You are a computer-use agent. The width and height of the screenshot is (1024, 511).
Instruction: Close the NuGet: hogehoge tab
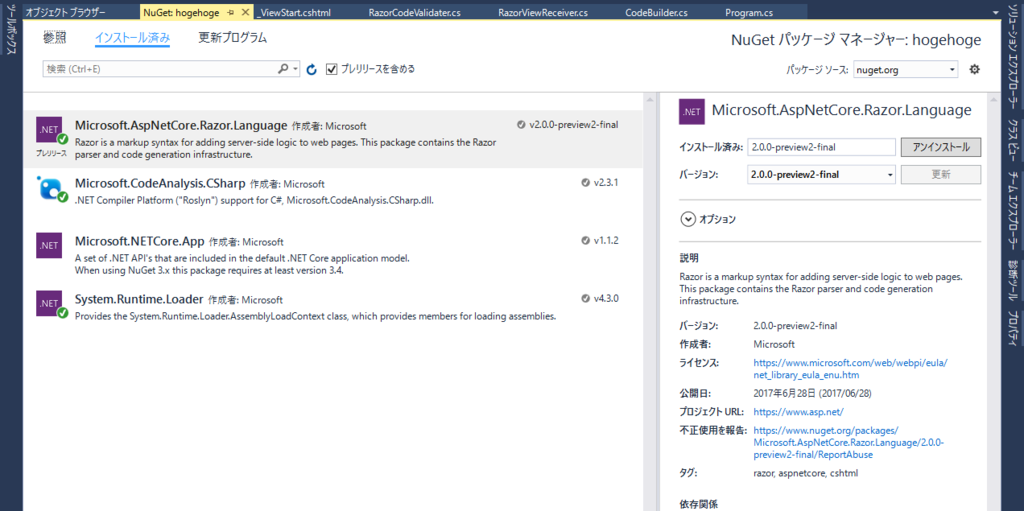click(245, 12)
